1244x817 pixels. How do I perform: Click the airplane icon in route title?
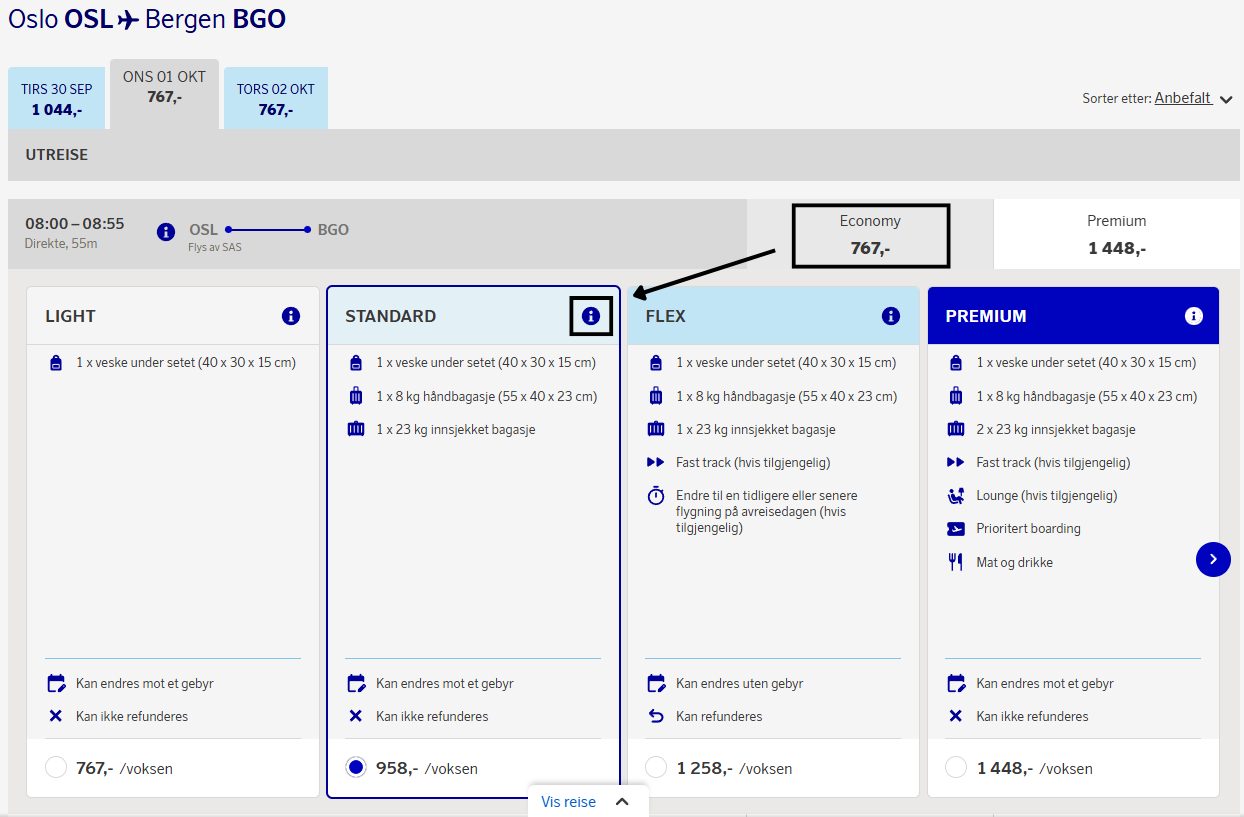click(x=128, y=19)
